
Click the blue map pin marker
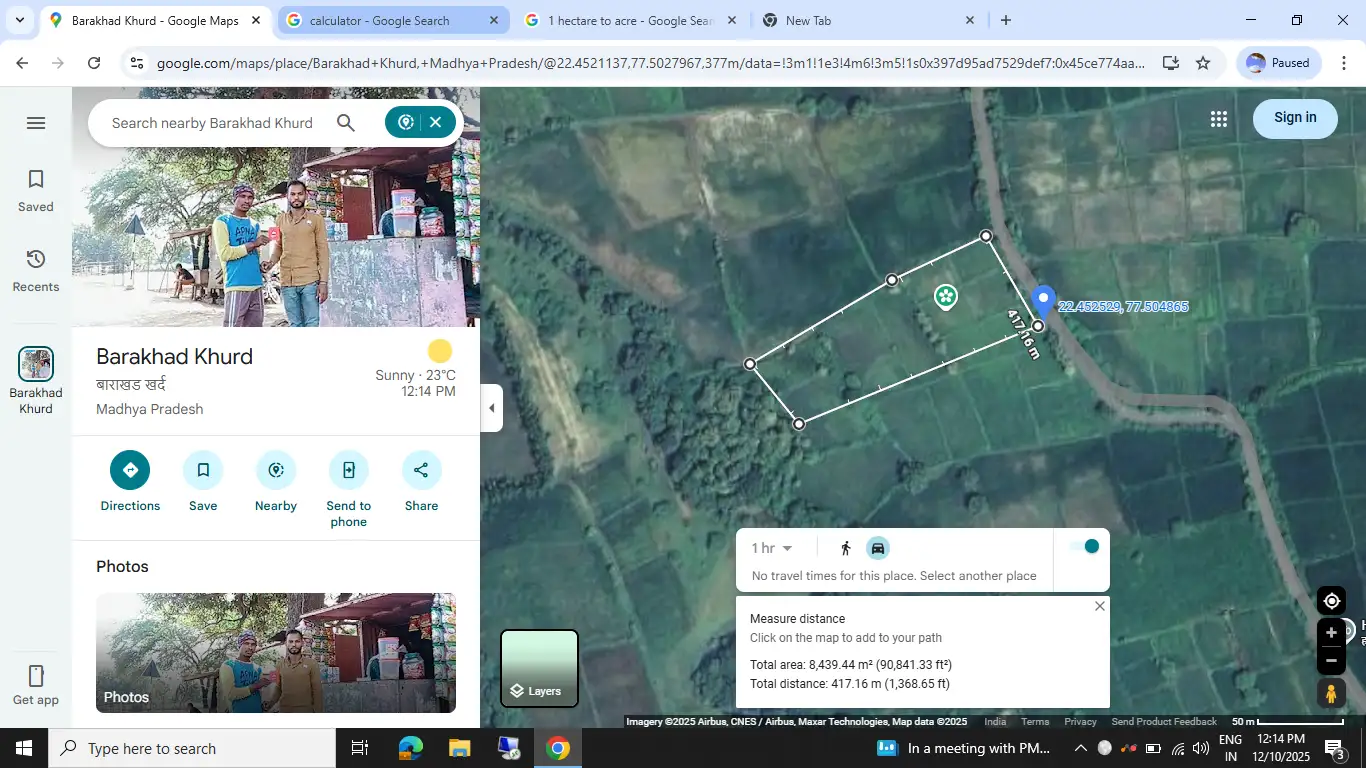point(1043,301)
